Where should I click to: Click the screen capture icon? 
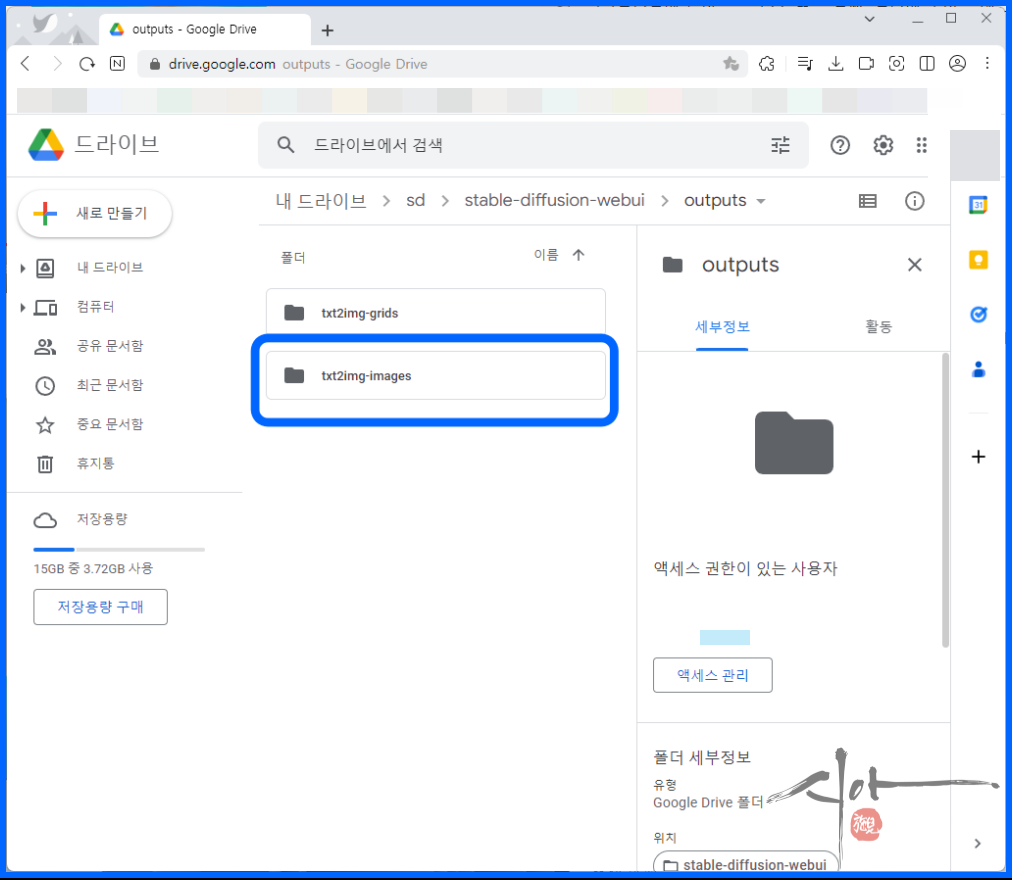[896, 63]
